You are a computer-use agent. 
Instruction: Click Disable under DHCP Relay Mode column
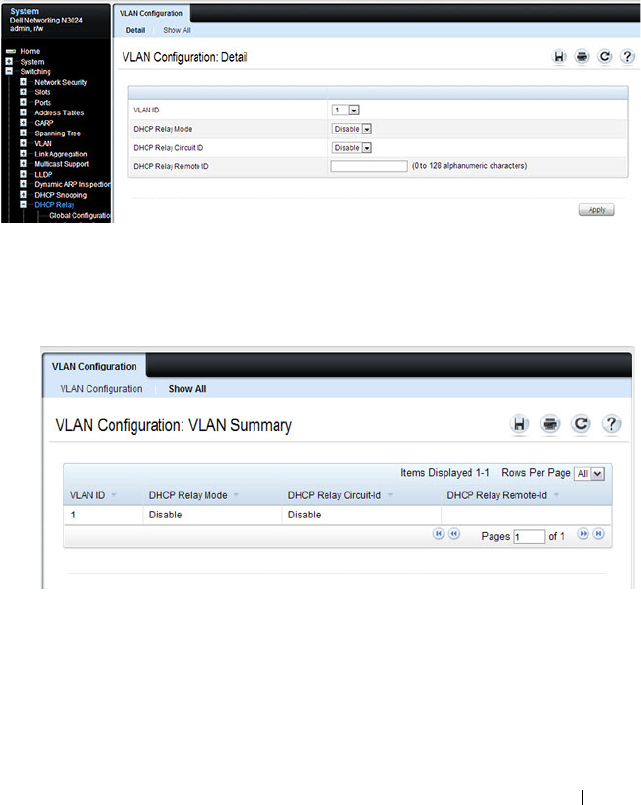coord(165,514)
